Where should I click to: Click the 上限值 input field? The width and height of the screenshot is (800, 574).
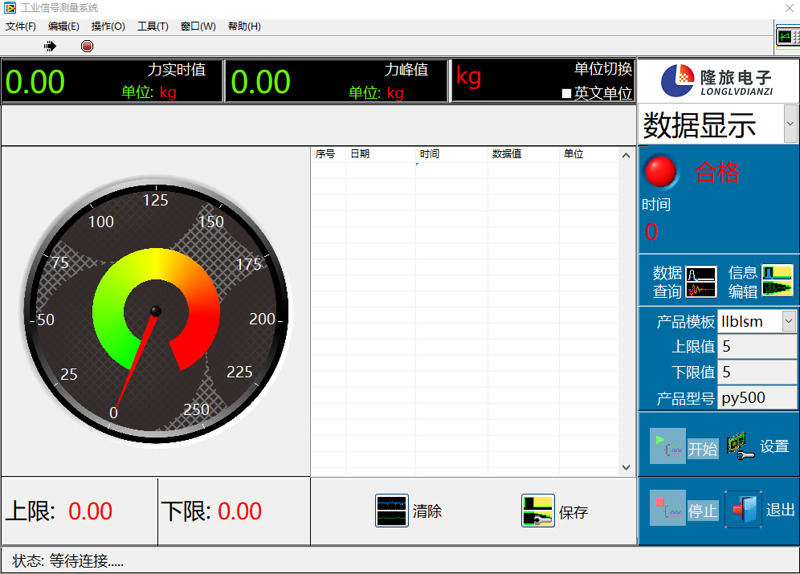pyautogui.click(x=757, y=347)
